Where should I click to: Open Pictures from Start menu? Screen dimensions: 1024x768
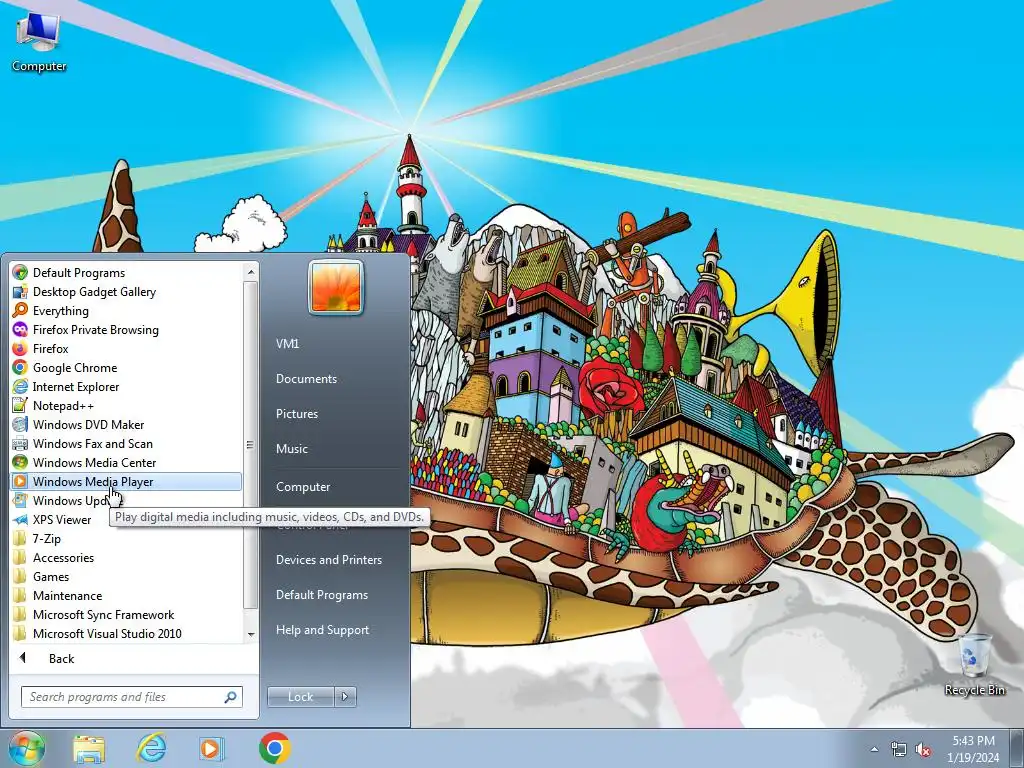click(x=296, y=413)
